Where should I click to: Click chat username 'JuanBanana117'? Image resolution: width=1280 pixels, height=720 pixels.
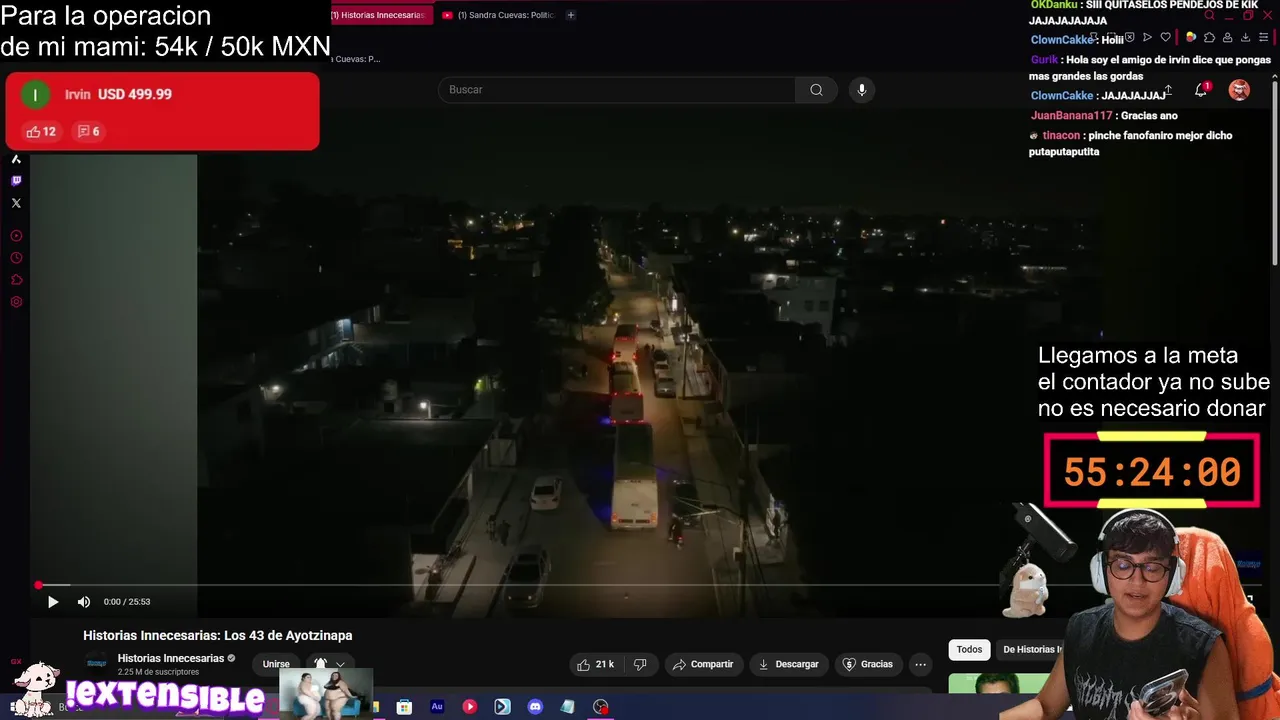1071,115
